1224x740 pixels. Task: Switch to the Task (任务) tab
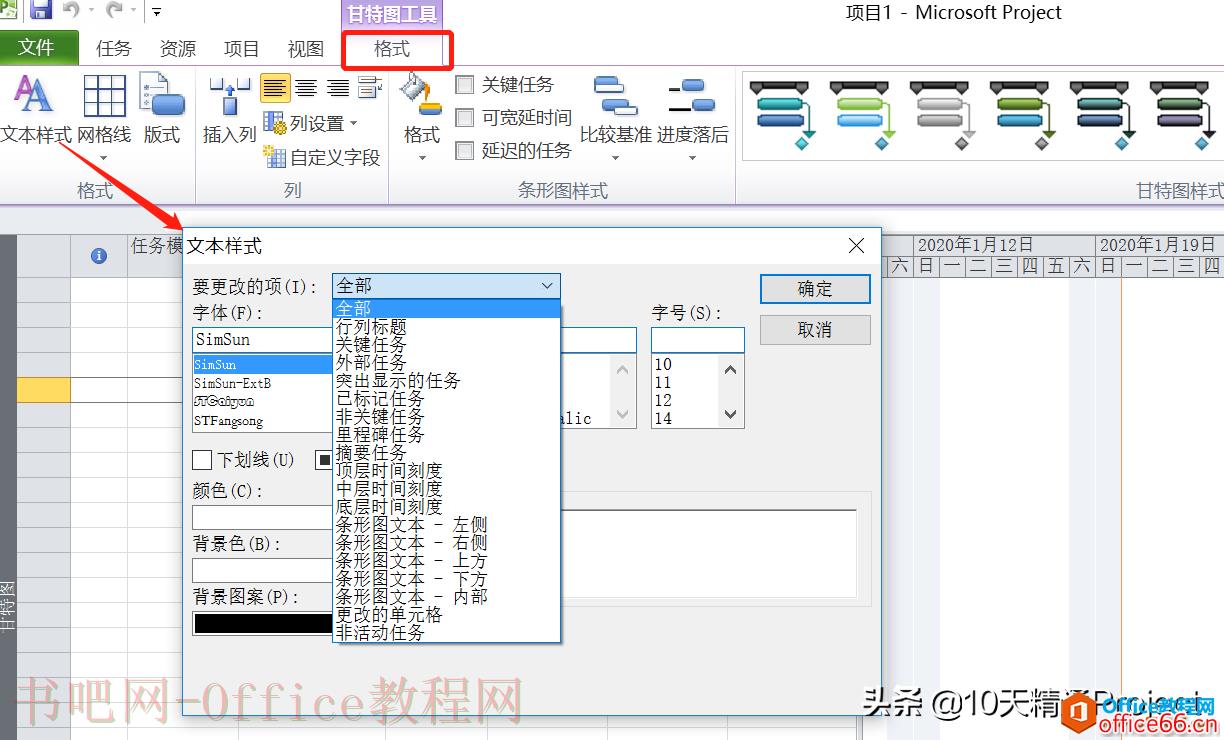(114, 48)
